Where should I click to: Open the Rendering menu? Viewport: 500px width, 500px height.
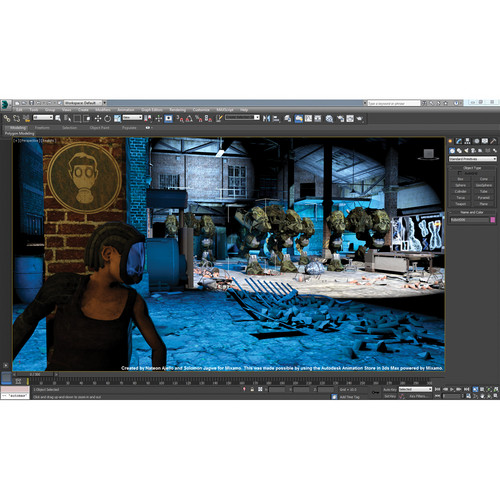pyautogui.click(x=178, y=110)
